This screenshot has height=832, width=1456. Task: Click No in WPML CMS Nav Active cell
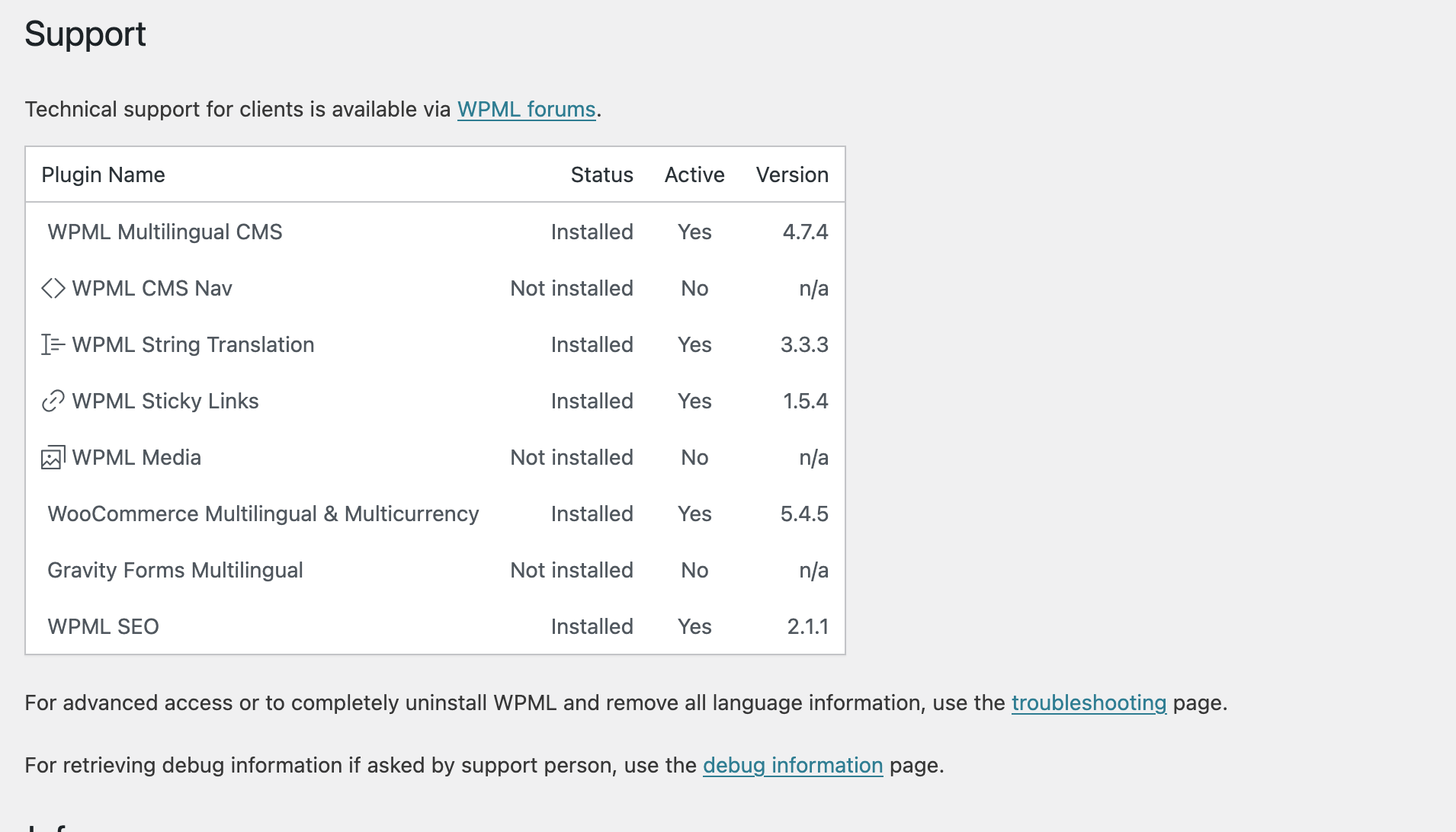click(694, 288)
